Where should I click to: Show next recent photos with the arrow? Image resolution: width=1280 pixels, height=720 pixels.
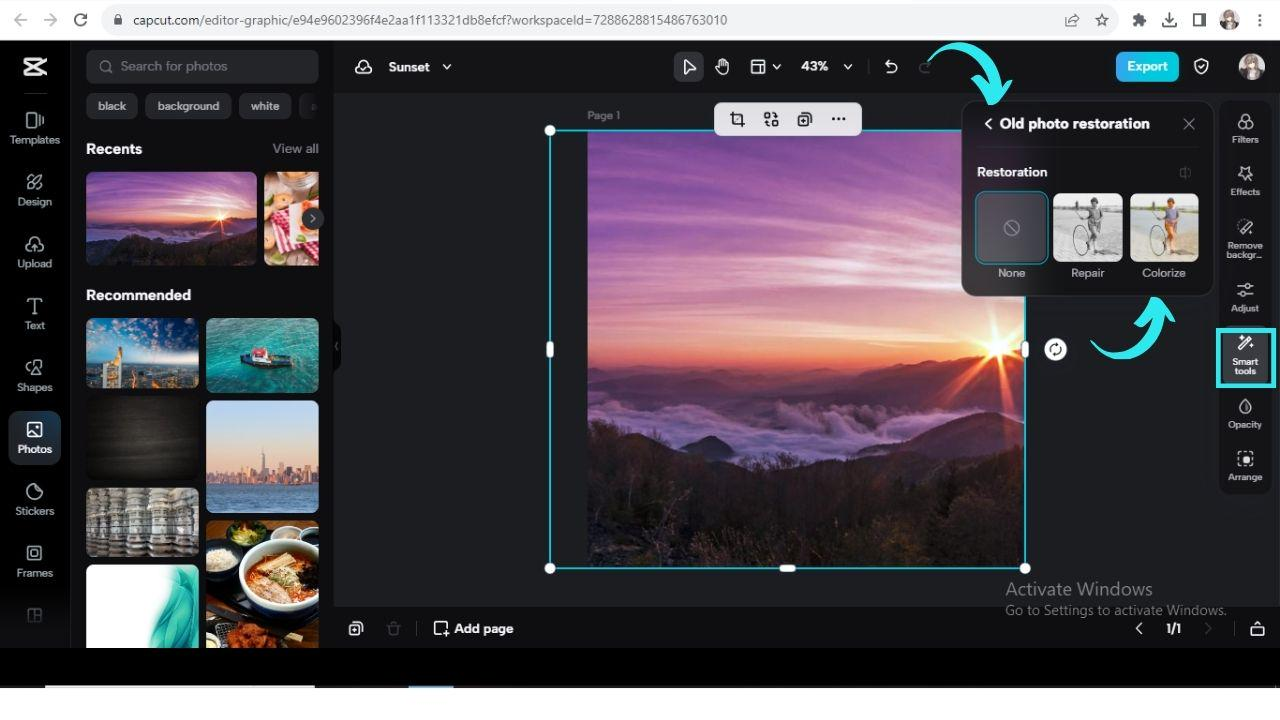click(313, 218)
